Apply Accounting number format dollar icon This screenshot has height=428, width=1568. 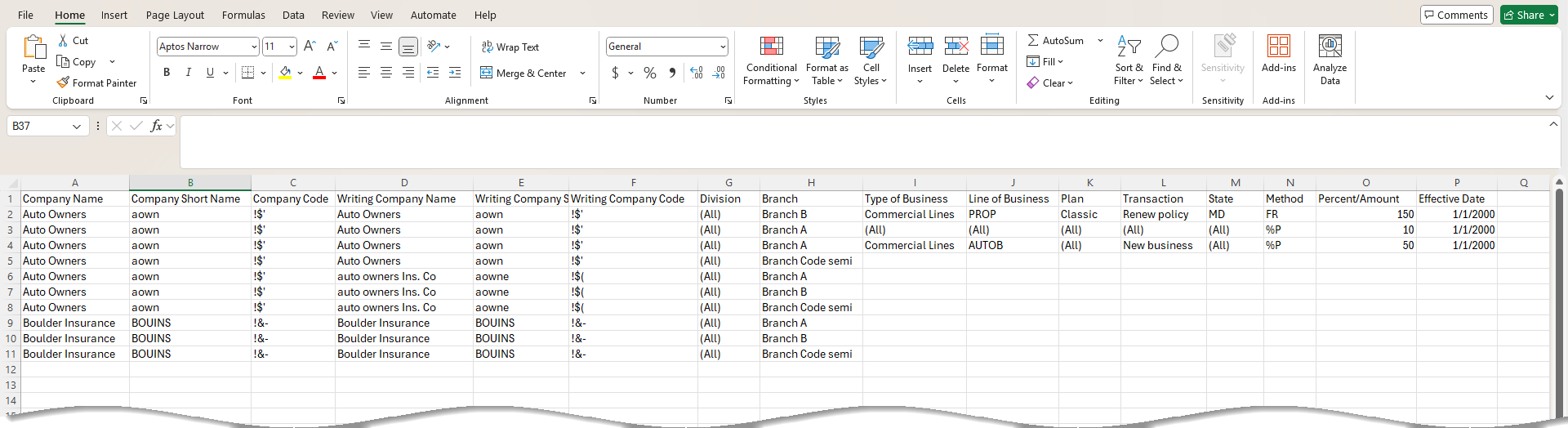615,73
